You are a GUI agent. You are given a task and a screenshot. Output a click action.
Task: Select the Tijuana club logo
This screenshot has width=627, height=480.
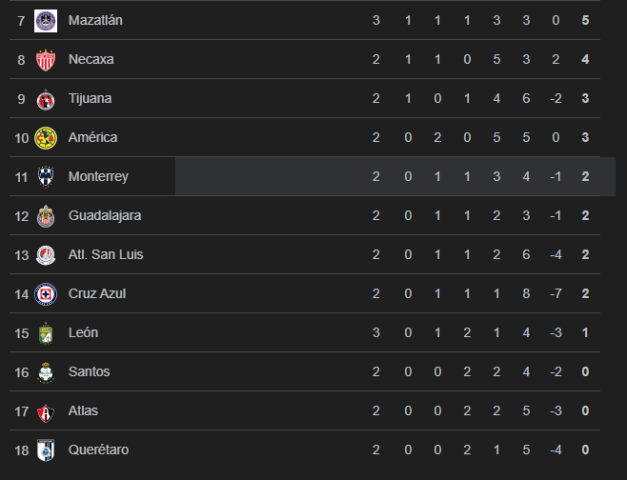(45, 99)
